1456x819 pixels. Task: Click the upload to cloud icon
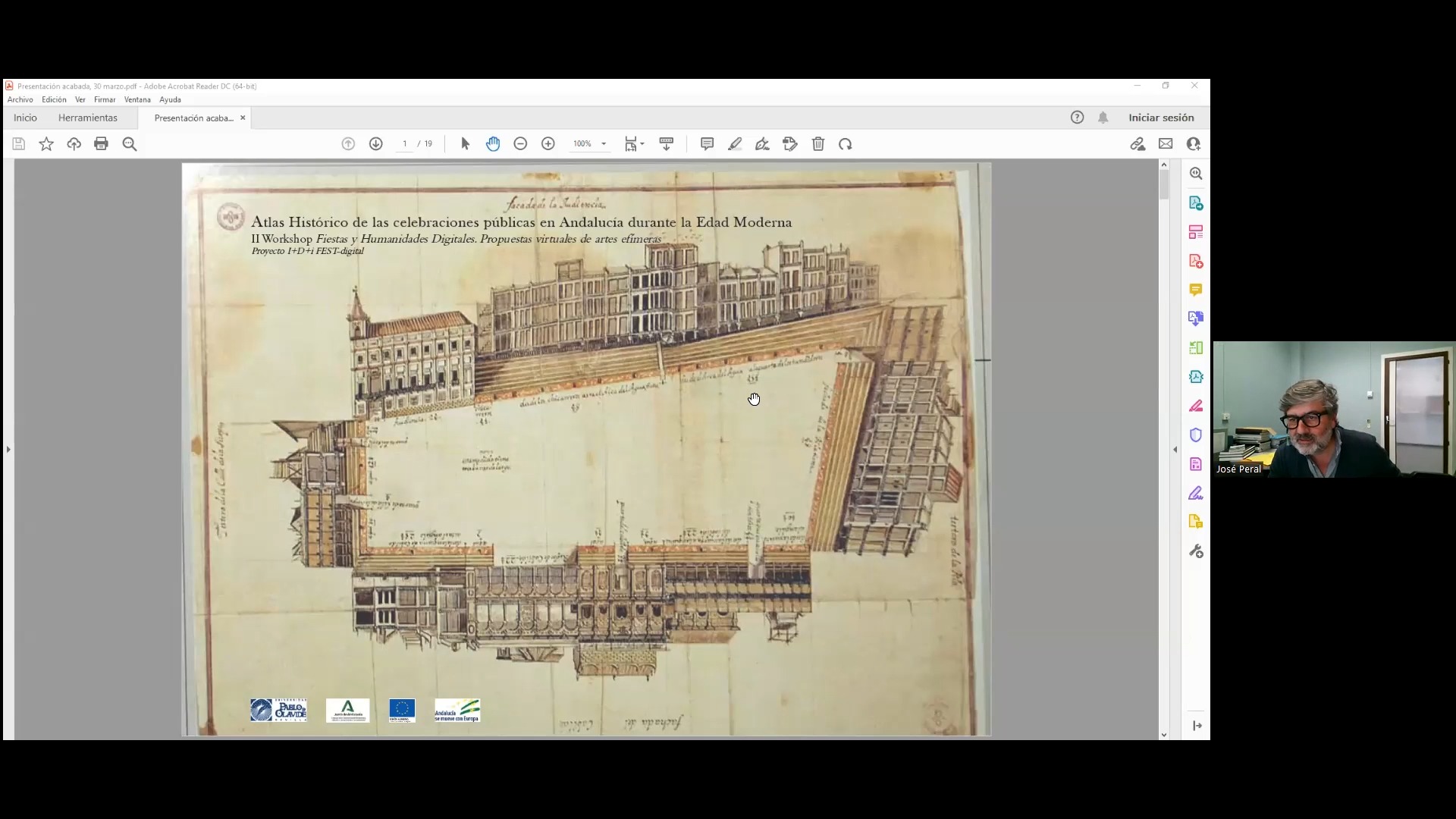74,144
